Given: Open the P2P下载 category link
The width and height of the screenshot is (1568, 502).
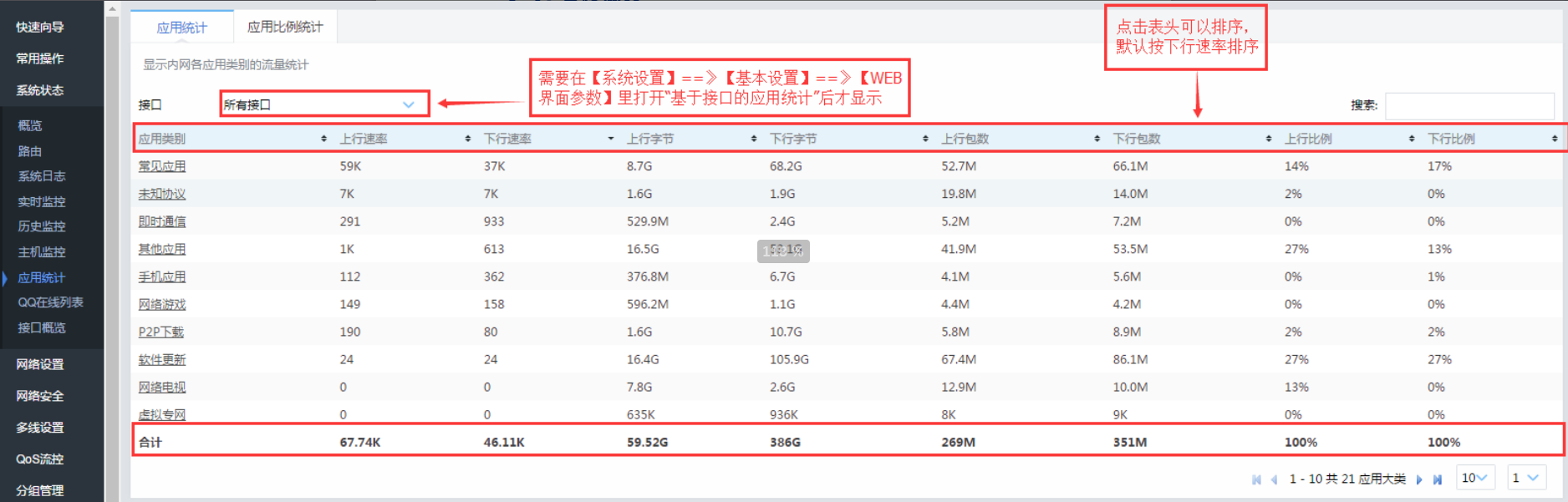Looking at the screenshot, I should [161, 332].
